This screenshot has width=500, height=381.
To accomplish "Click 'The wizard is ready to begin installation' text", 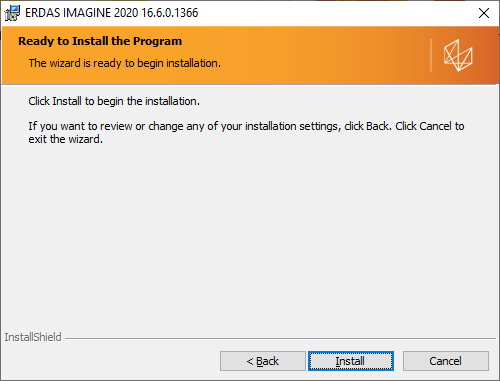I will pyautogui.click(x=125, y=63).
